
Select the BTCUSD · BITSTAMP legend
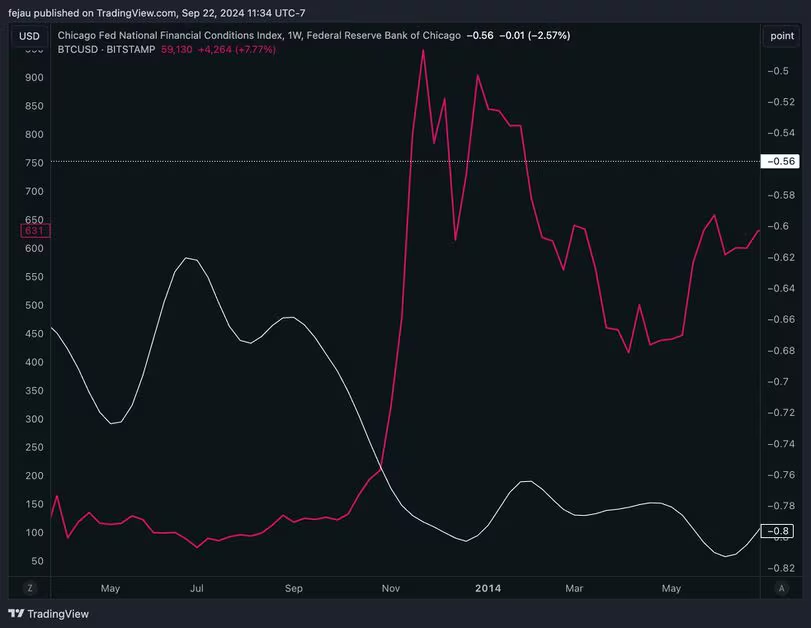pos(106,49)
